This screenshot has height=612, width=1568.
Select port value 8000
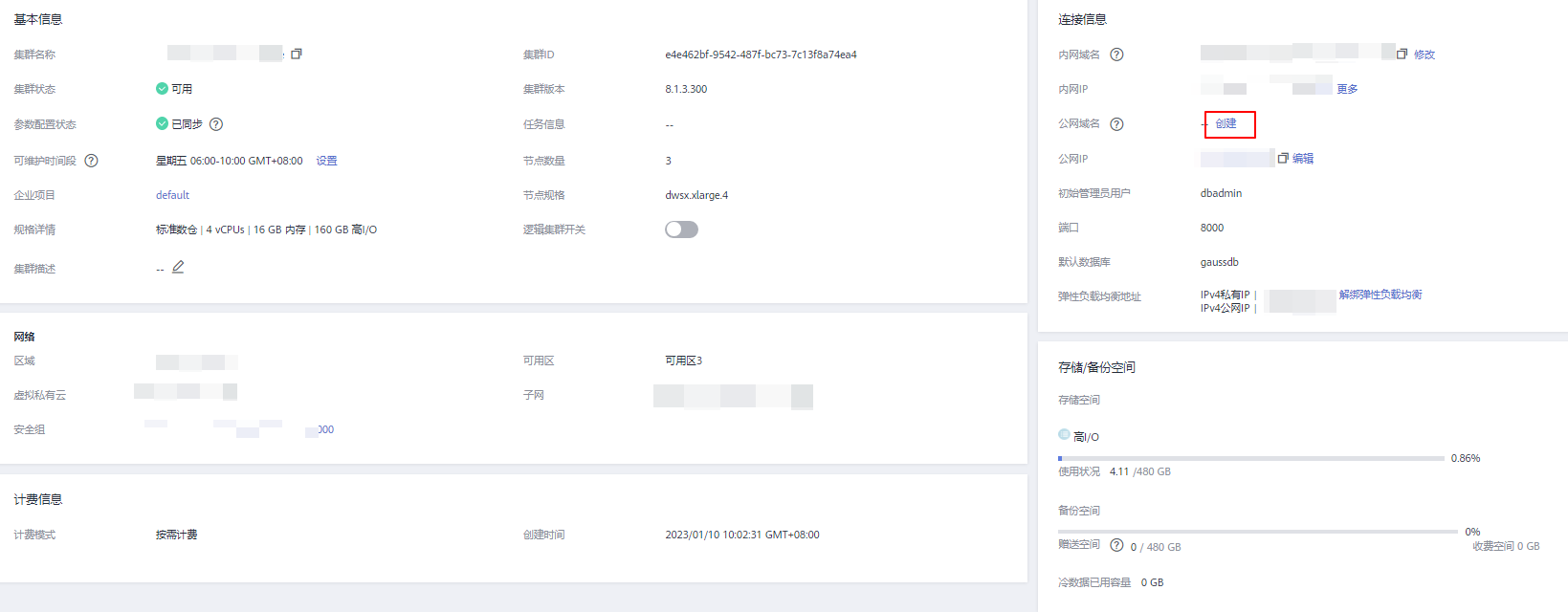(1212, 228)
